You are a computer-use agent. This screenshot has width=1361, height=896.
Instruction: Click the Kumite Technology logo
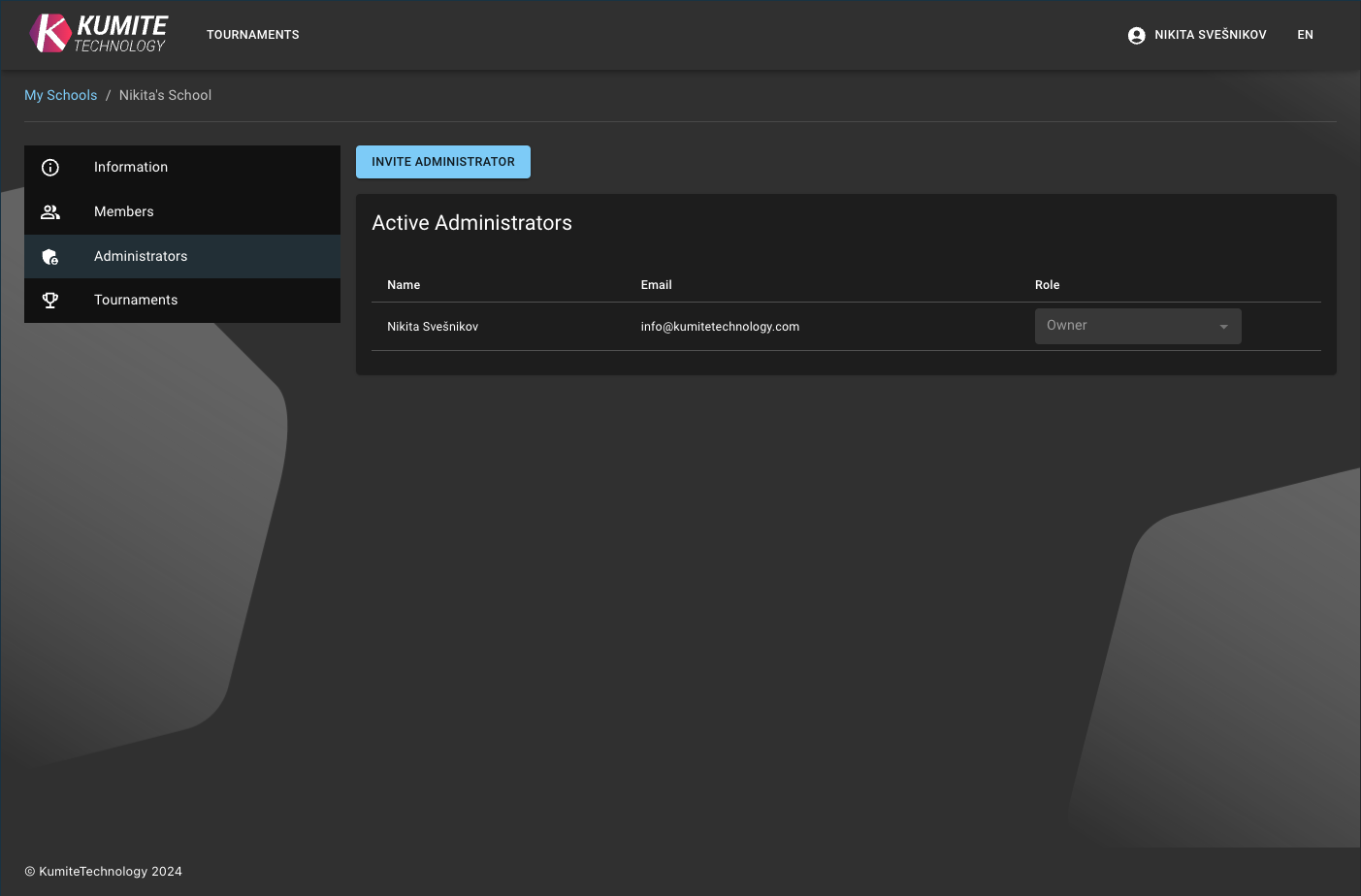(97, 33)
